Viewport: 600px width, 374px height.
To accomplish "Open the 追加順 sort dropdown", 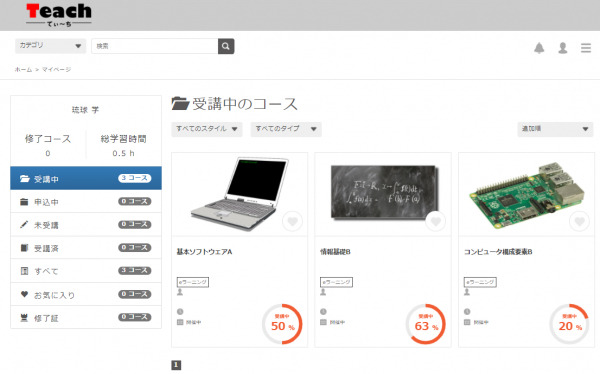I will (555, 129).
